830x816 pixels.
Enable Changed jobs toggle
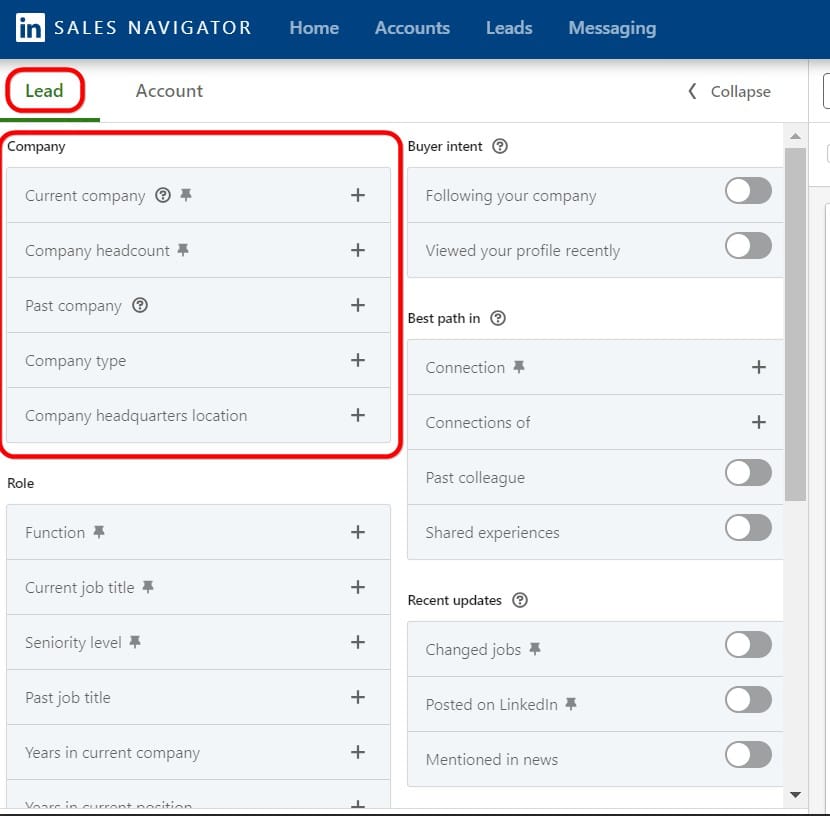click(748, 645)
